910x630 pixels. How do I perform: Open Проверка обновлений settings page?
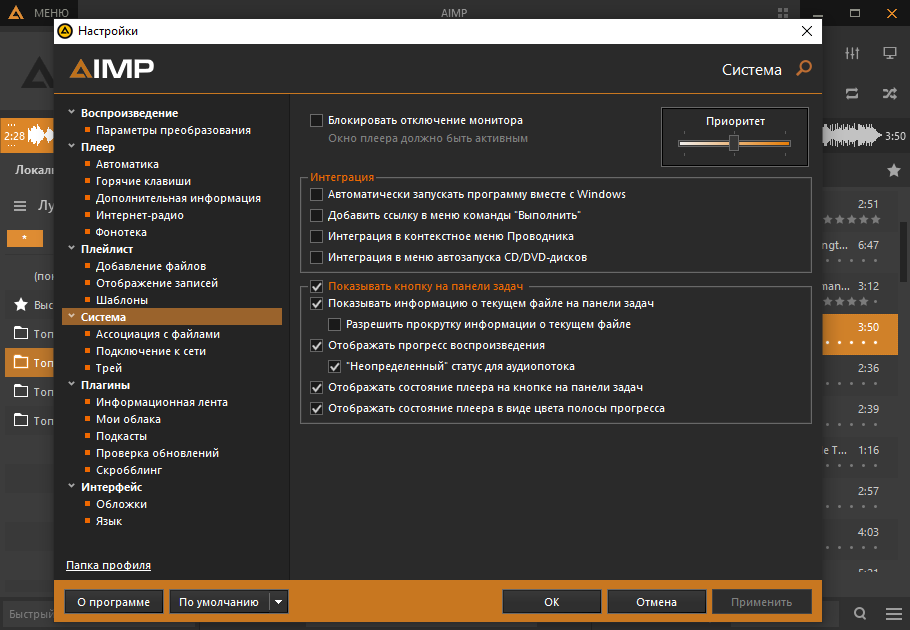coord(157,453)
